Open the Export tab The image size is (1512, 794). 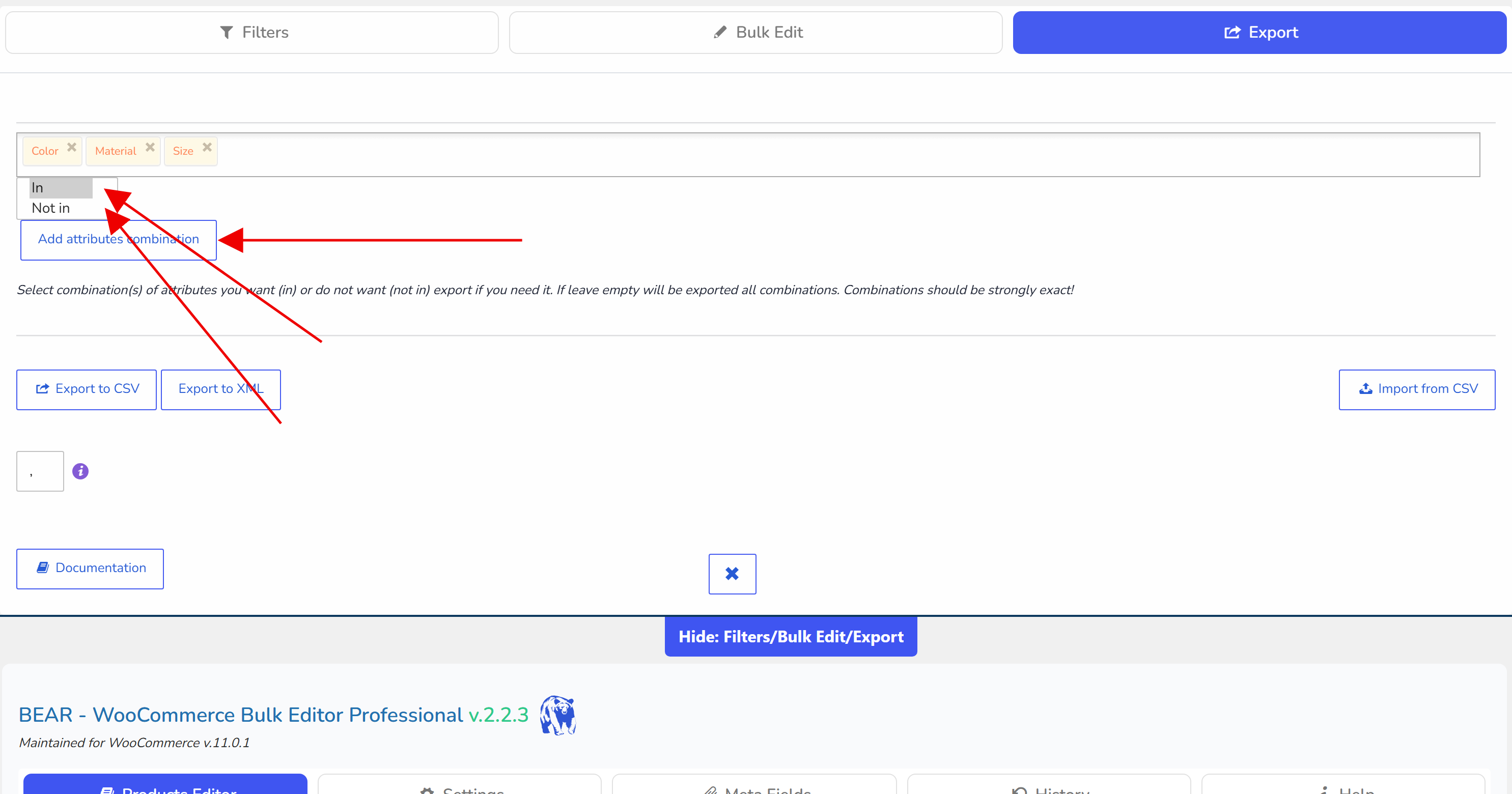point(1259,33)
